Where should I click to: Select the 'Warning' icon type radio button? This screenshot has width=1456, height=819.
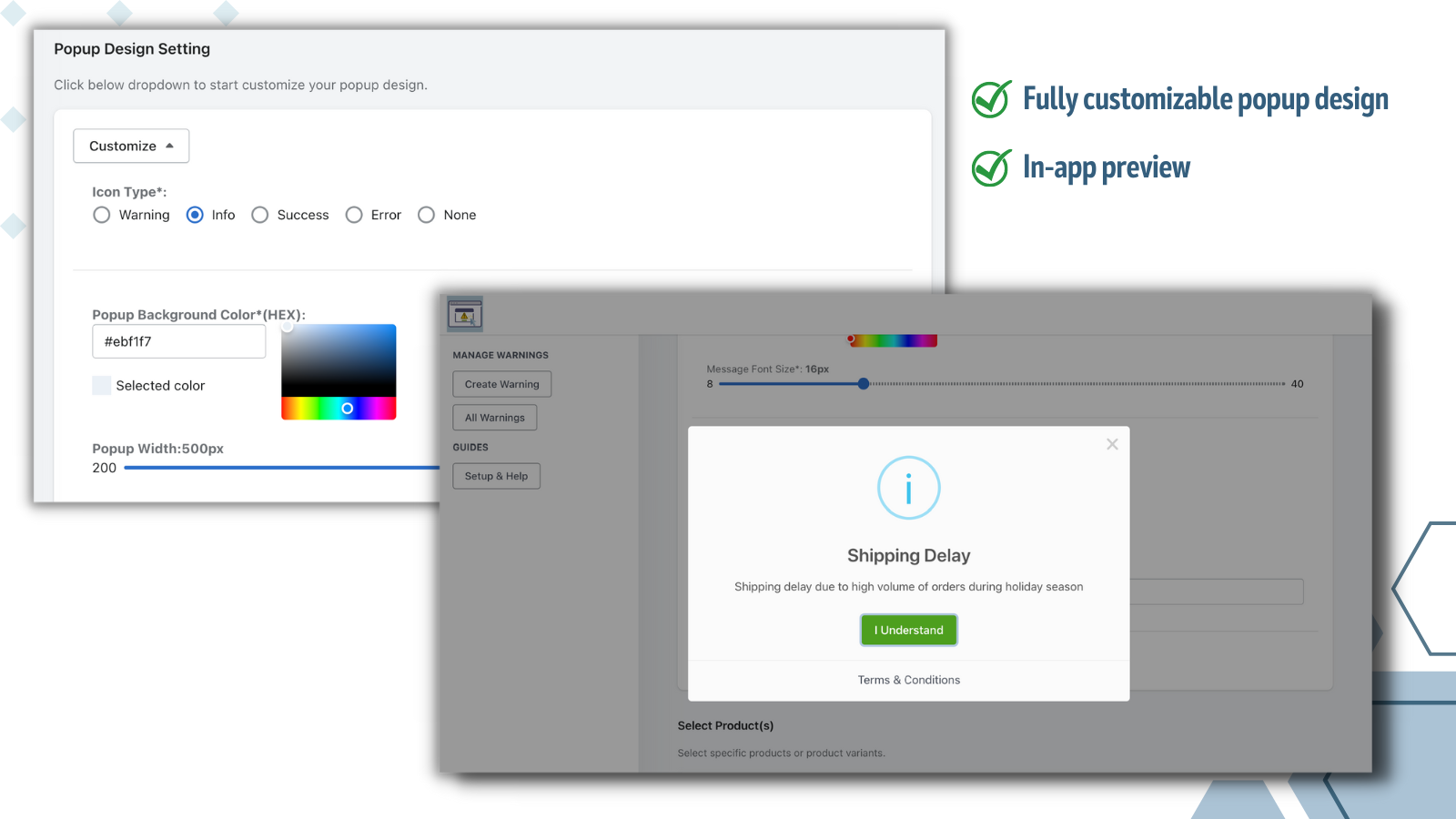[x=102, y=215]
